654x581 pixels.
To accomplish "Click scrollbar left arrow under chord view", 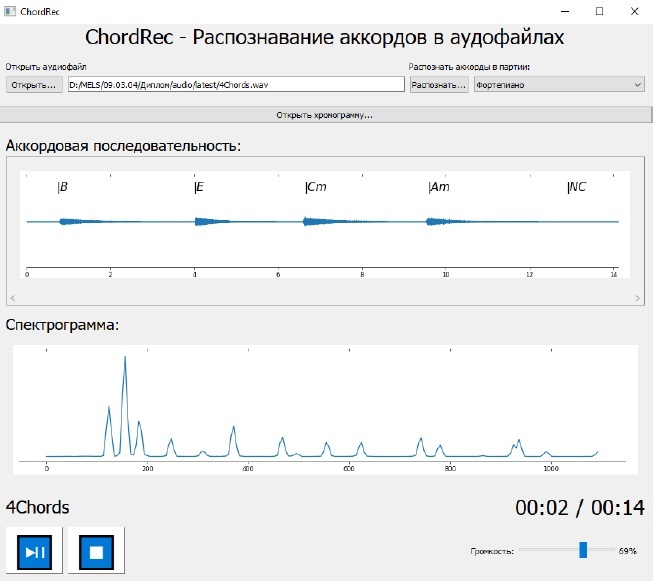I will [x=12, y=298].
